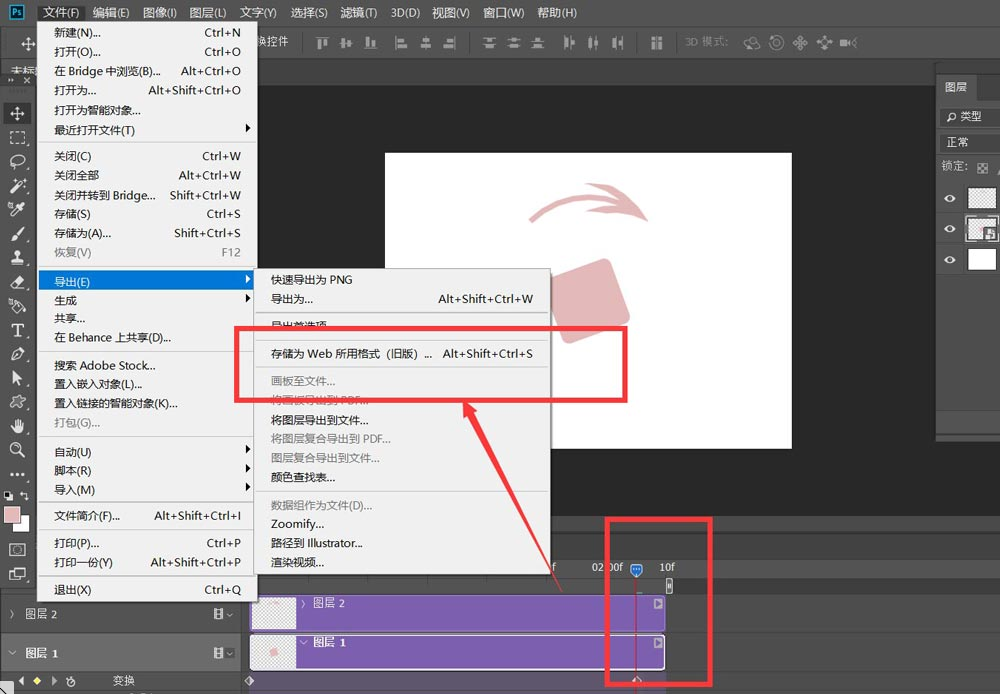Screen dimensions: 1002x694
Task: Toggle stopwatch for 变换 keyframe animation
Action: [x=70, y=681]
